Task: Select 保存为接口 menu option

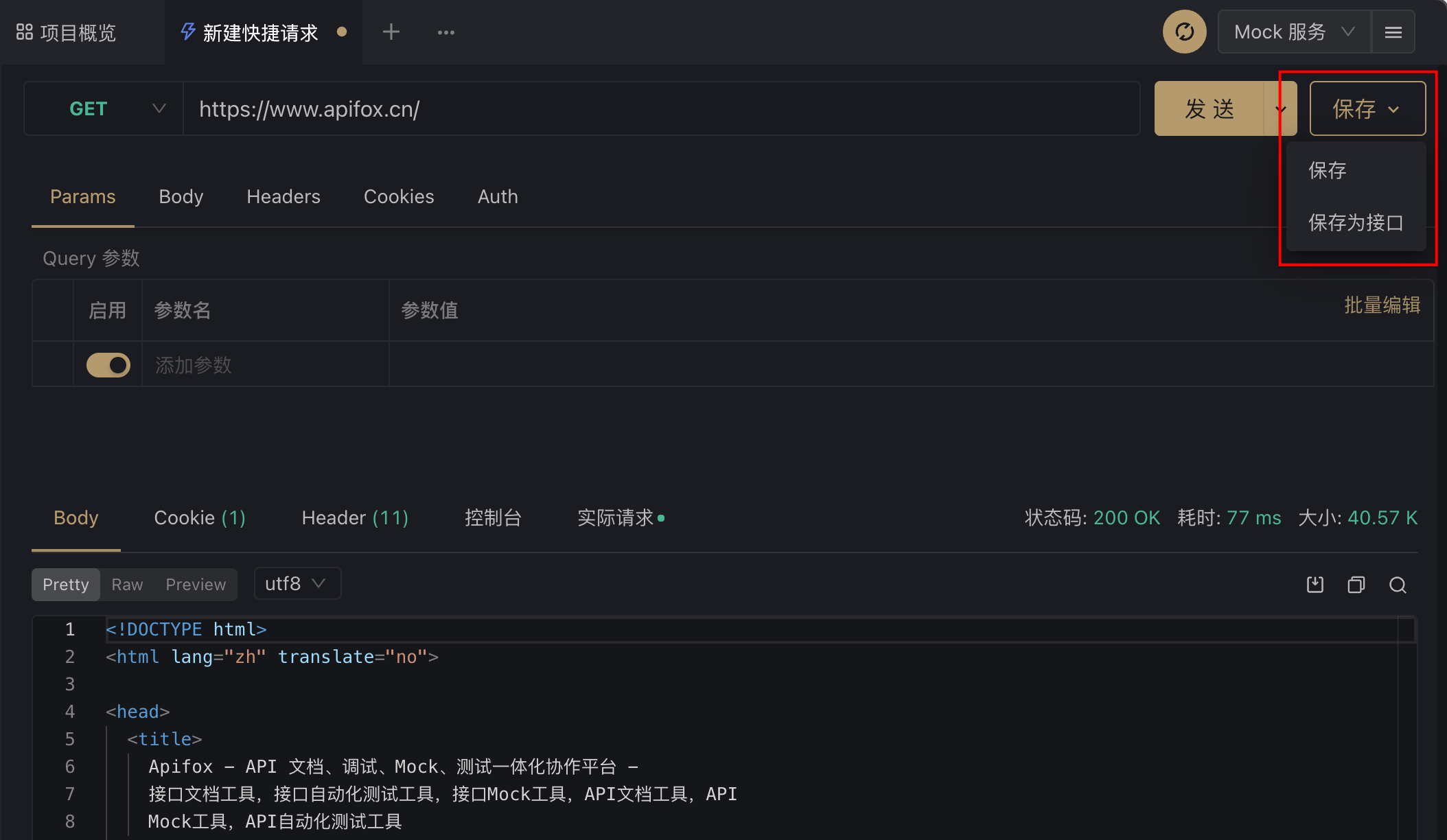Action: pyautogui.click(x=1356, y=223)
